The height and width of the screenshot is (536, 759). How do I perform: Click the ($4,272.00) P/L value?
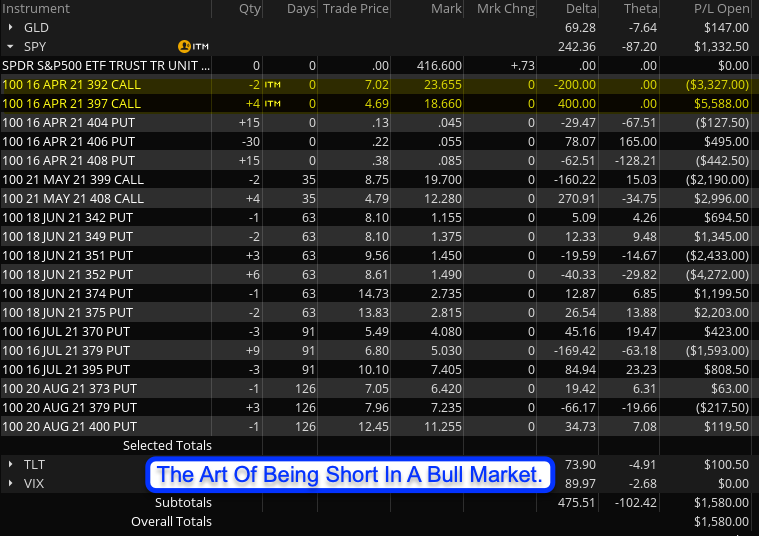coord(717,275)
